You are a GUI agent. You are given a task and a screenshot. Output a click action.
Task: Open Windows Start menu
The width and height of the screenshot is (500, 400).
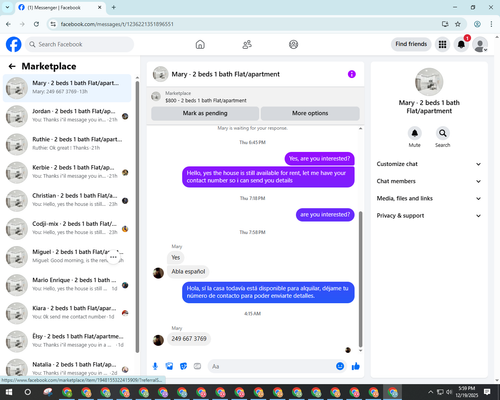click(9, 392)
